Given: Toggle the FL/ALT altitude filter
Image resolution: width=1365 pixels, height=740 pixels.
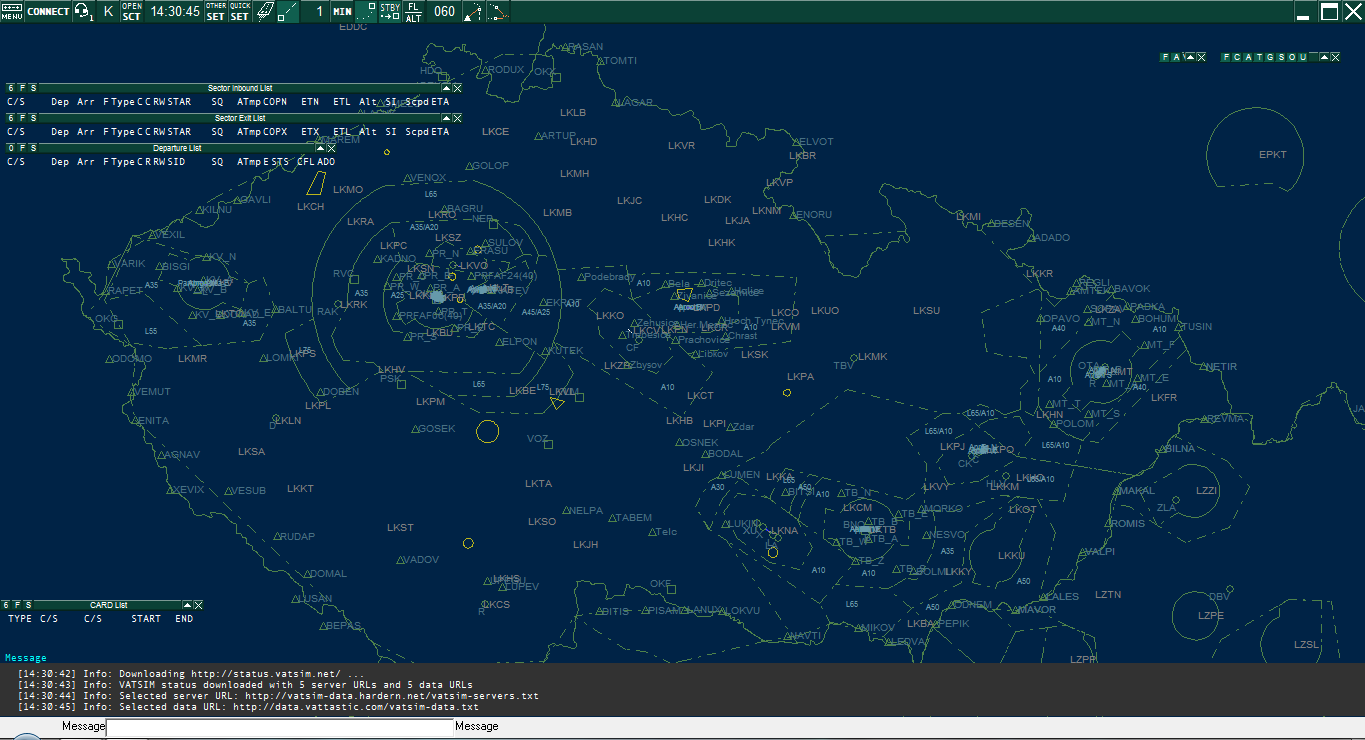Looking at the screenshot, I should tap(413, 11).
